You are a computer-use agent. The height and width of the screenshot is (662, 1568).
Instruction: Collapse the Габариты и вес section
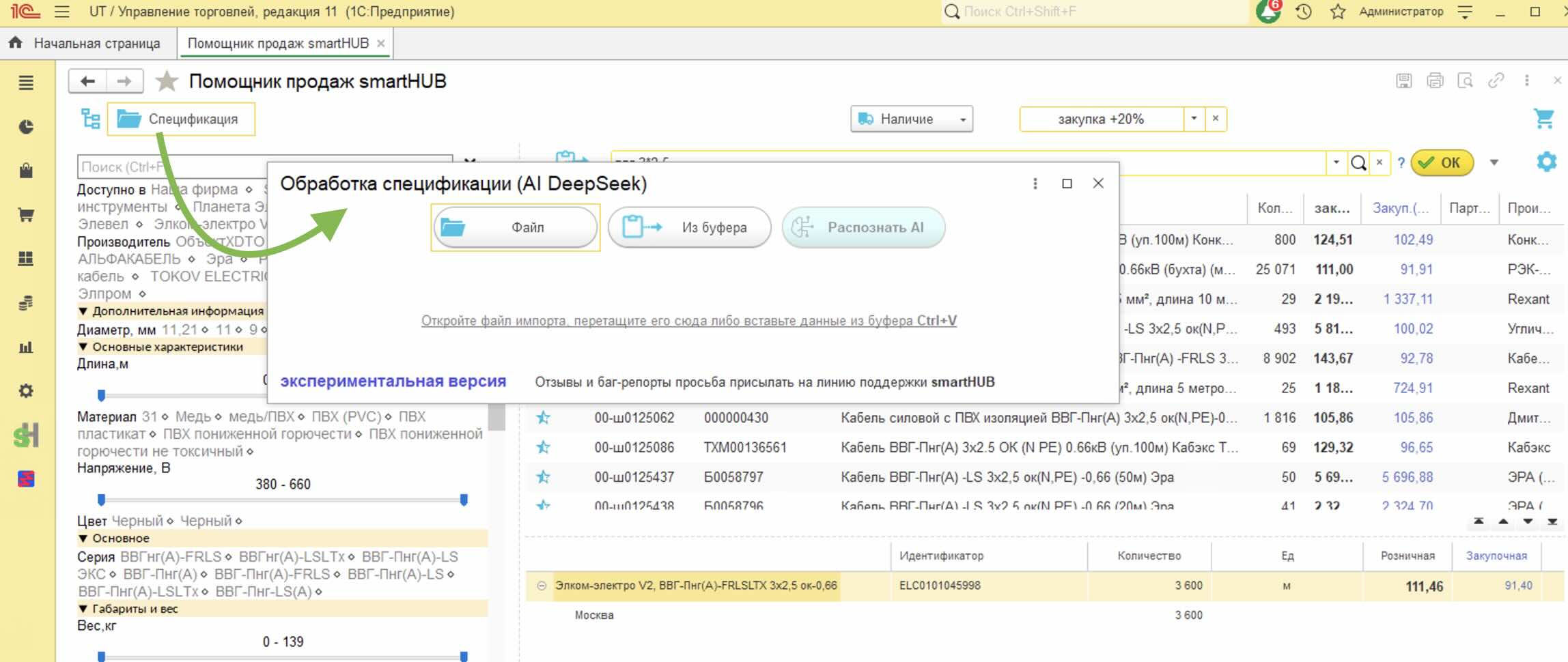click(x=83, y=609)
